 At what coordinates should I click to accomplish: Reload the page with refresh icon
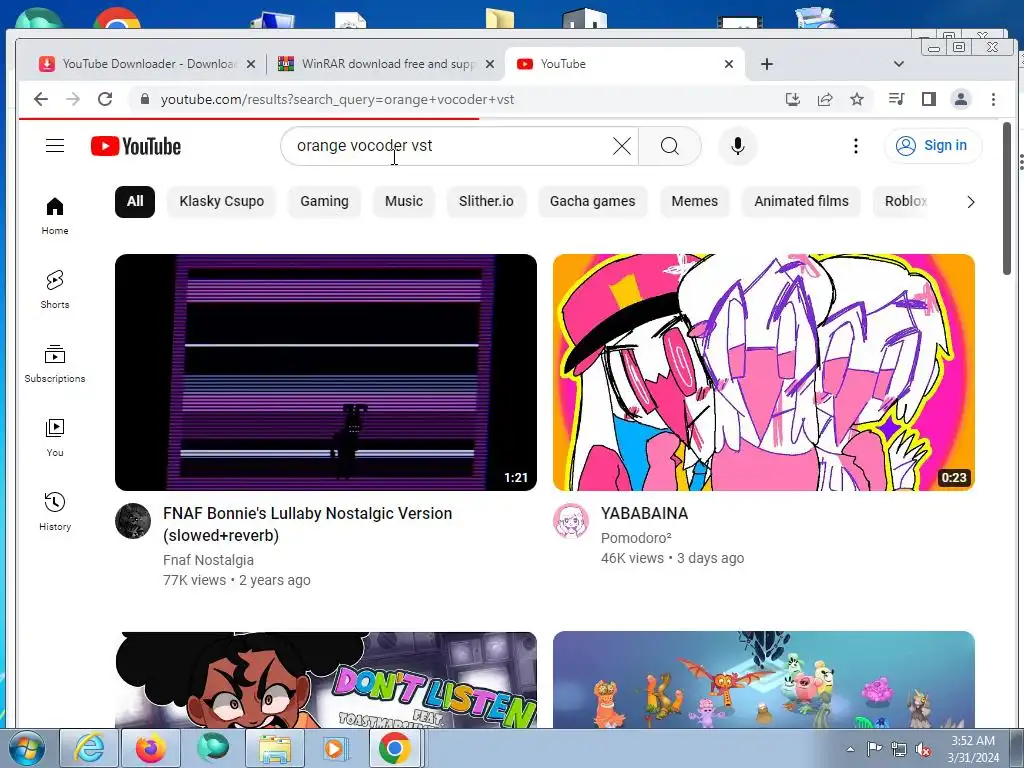point(105,99)
